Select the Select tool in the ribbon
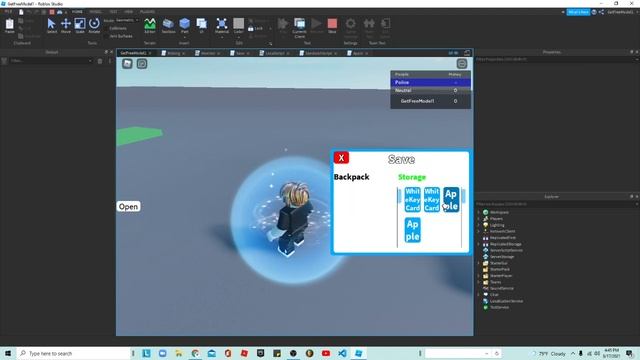The height and width of the screenshot is (360, 640). click(51, 26)
